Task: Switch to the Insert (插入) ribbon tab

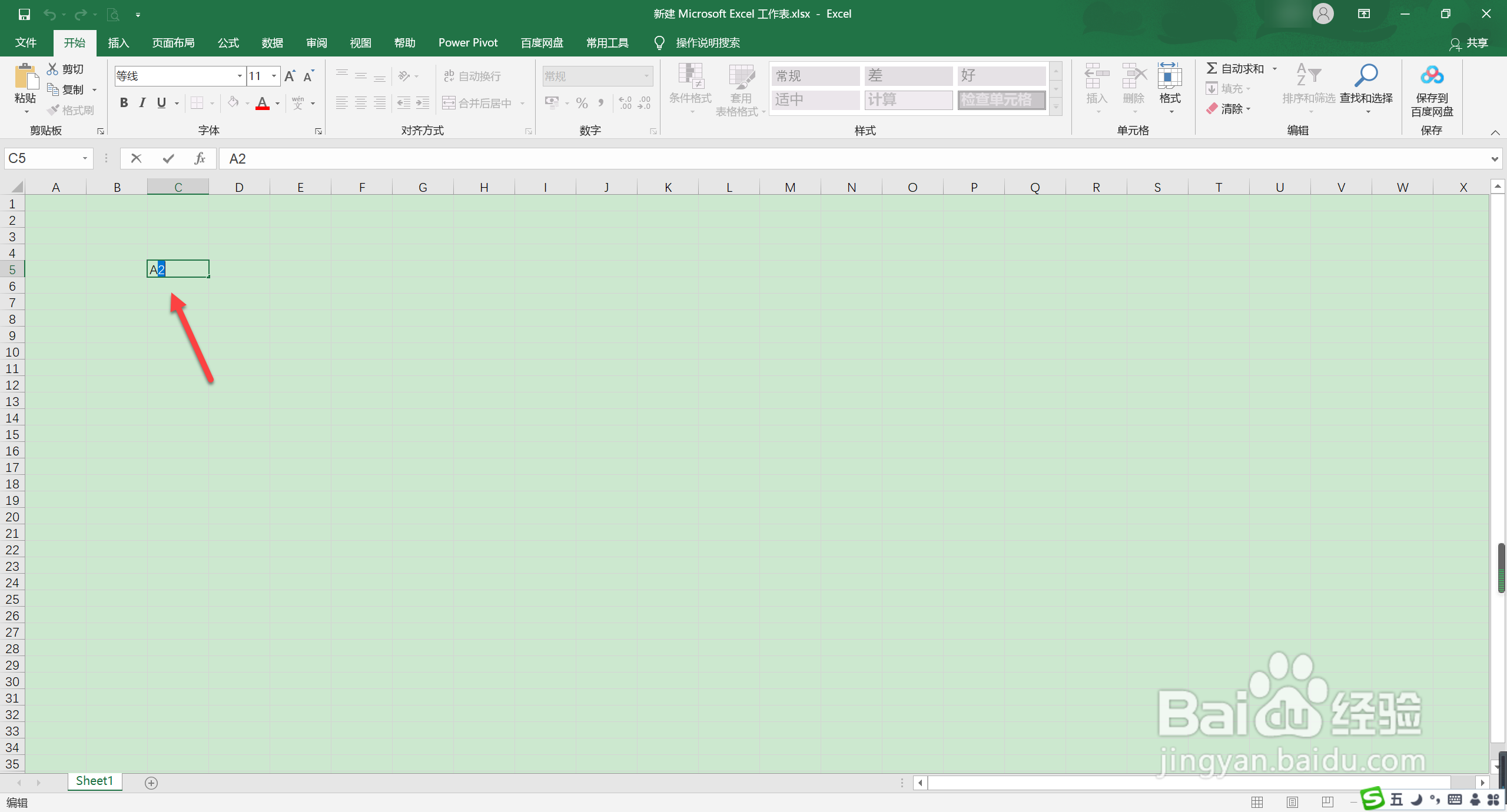Action: pyautogui.click(x=118, y=43)
